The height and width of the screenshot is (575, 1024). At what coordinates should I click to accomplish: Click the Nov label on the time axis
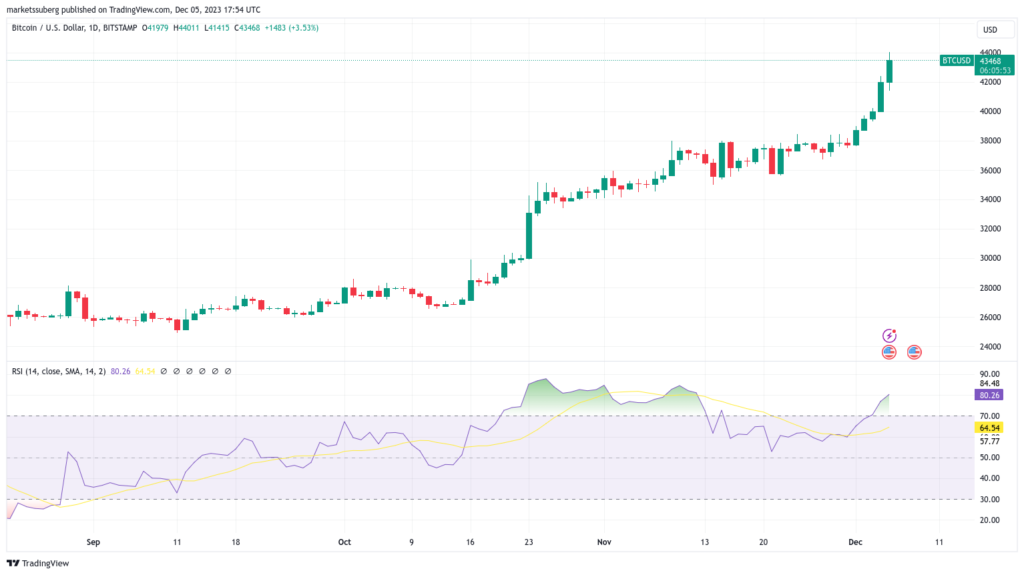pos(604,542)
